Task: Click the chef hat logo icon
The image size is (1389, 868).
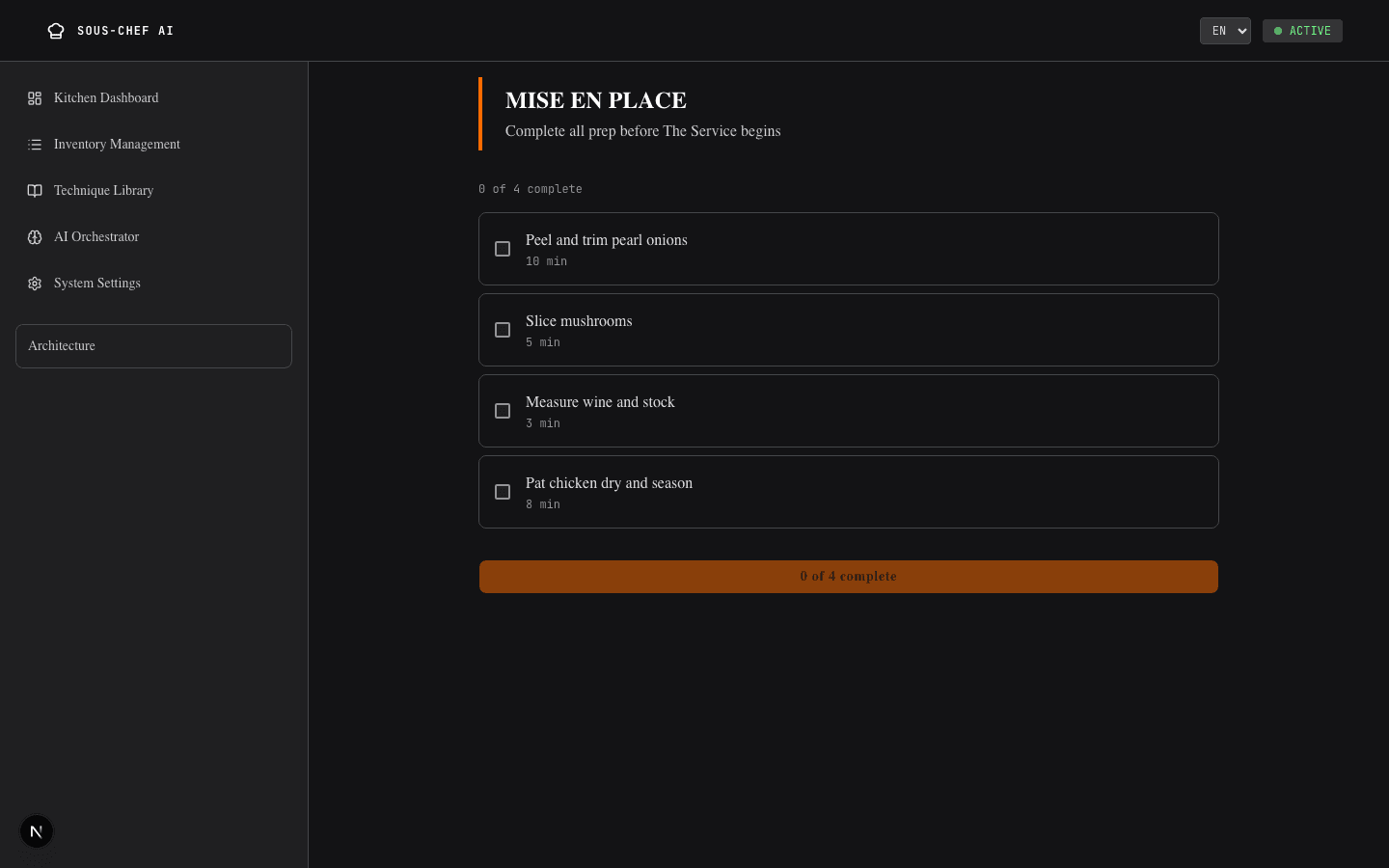Action: pyautogui.click(x=56, y=31)
